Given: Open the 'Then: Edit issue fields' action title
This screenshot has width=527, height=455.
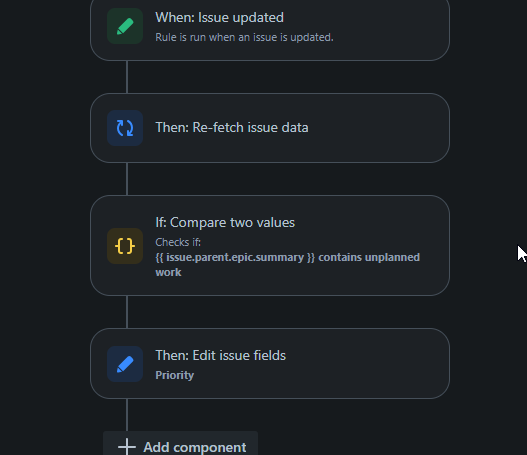Looking at the screenshot, I should 220,356.
